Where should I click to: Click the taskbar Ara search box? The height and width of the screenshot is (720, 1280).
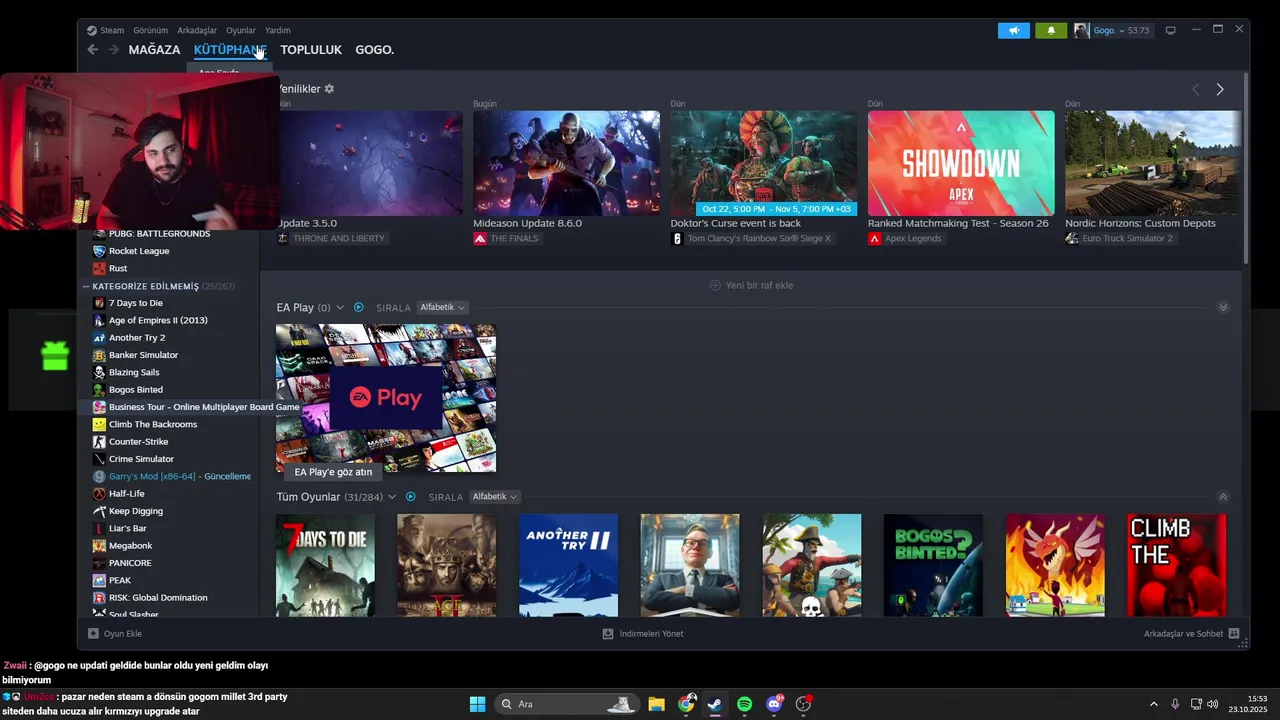[567, 704]
